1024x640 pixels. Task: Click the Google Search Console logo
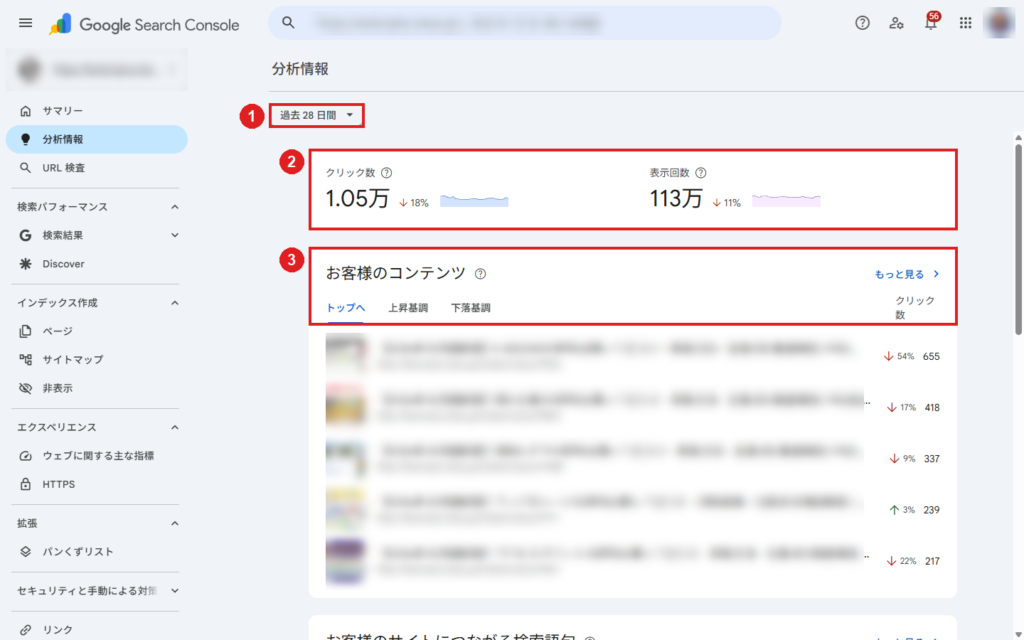click(x=144, y=25)
